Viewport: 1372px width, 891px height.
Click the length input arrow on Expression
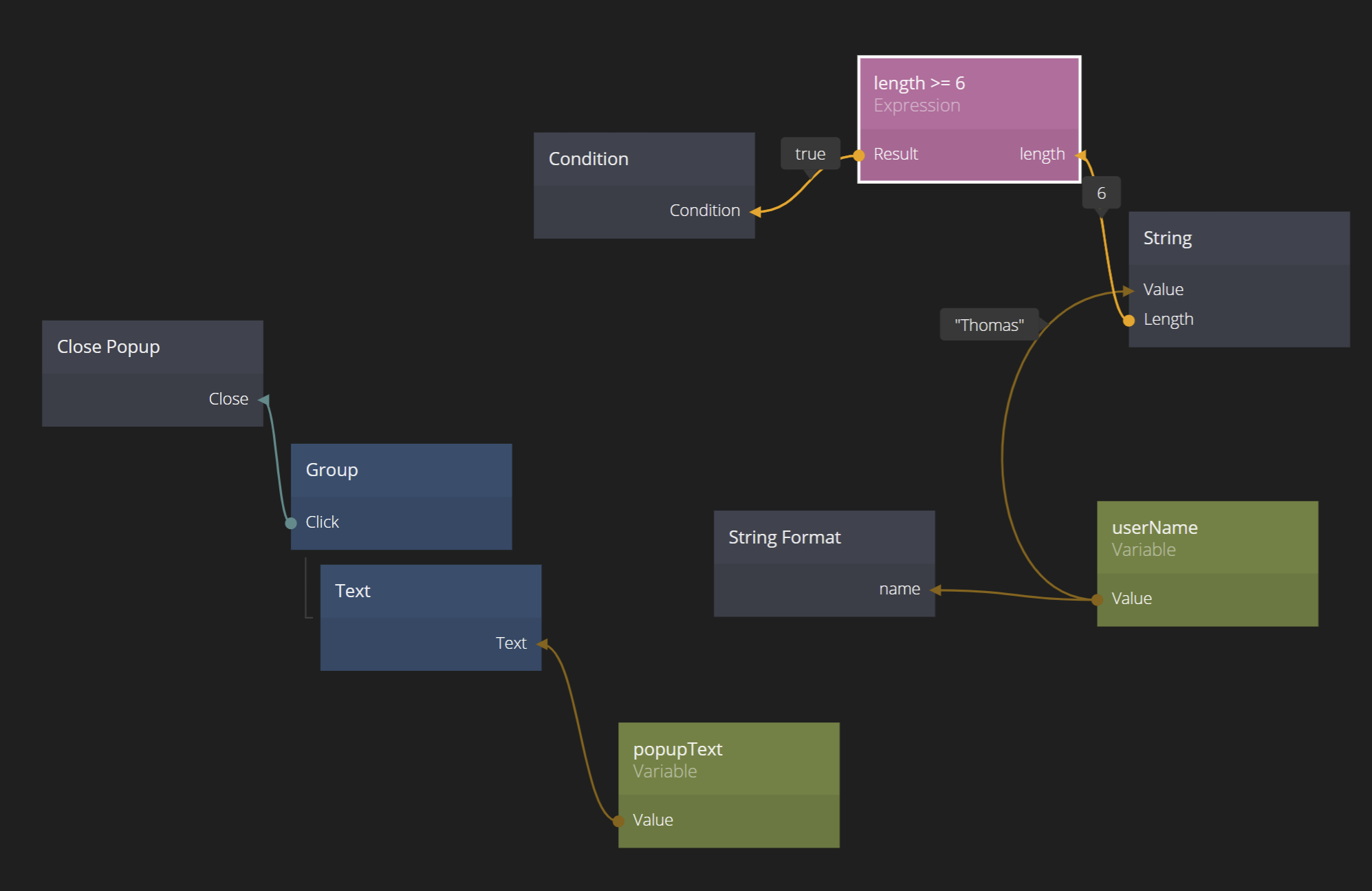tap(1080, 155)
